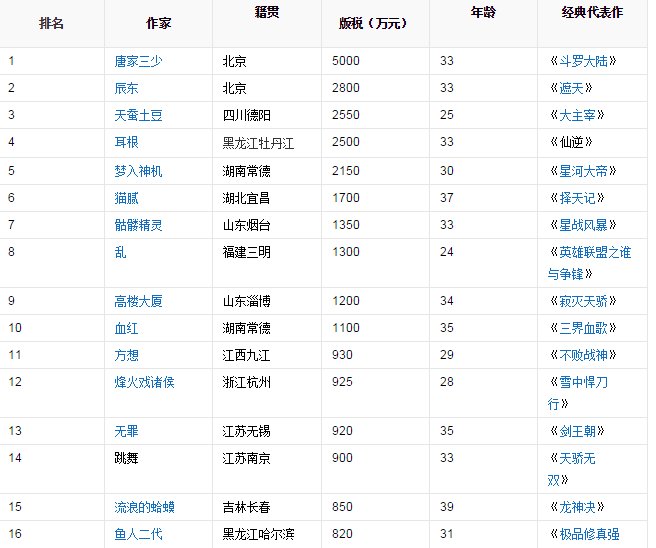Viewport: 656px width, 548px height.
Task: Select royalty value 2550
Action: point(346,115)
